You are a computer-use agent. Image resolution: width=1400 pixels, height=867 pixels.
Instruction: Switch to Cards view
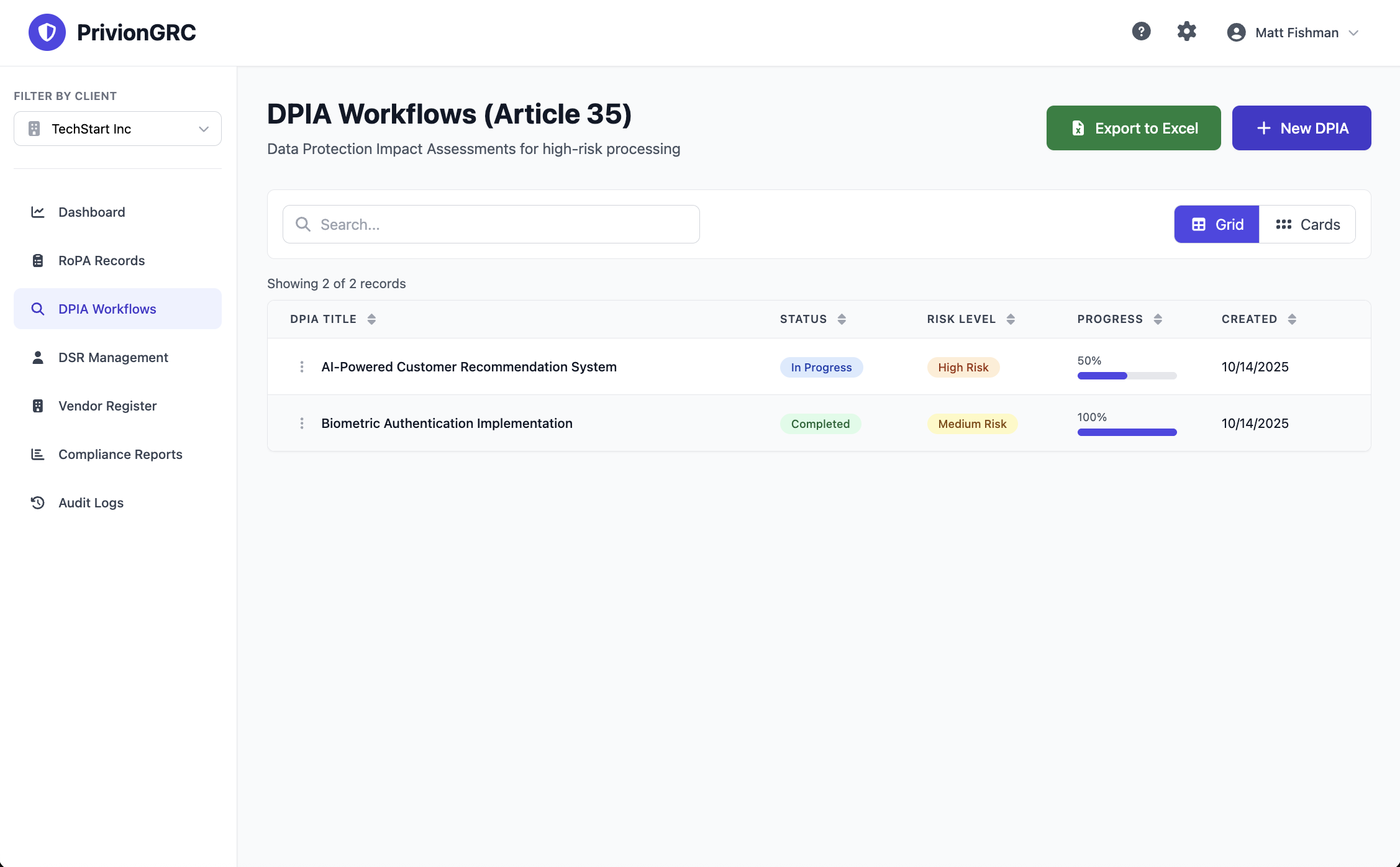[x=1307, y=224]
